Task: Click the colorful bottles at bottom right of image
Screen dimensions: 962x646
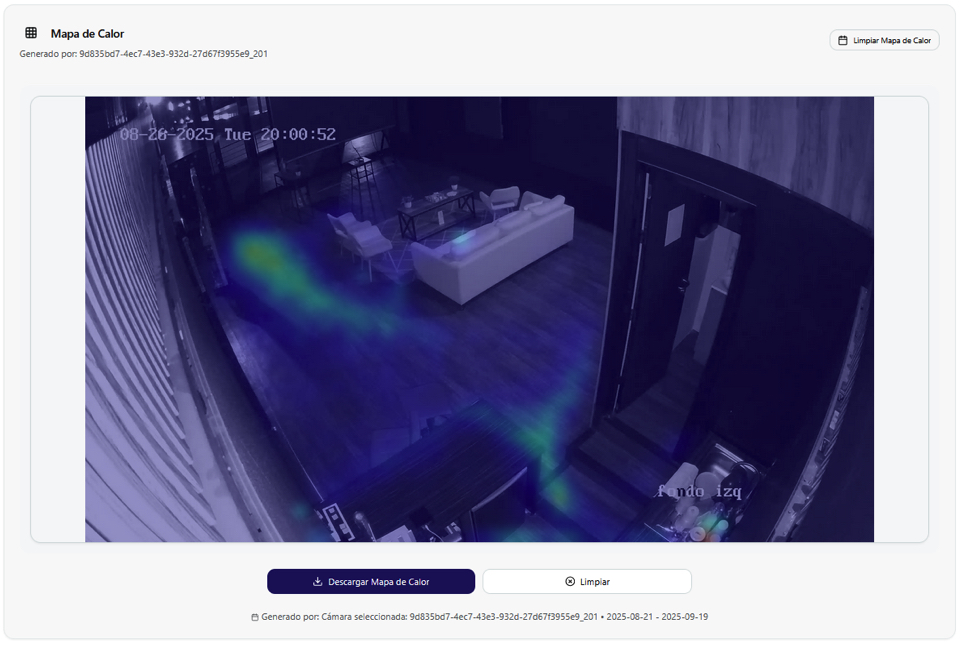Action: point(712,522)
